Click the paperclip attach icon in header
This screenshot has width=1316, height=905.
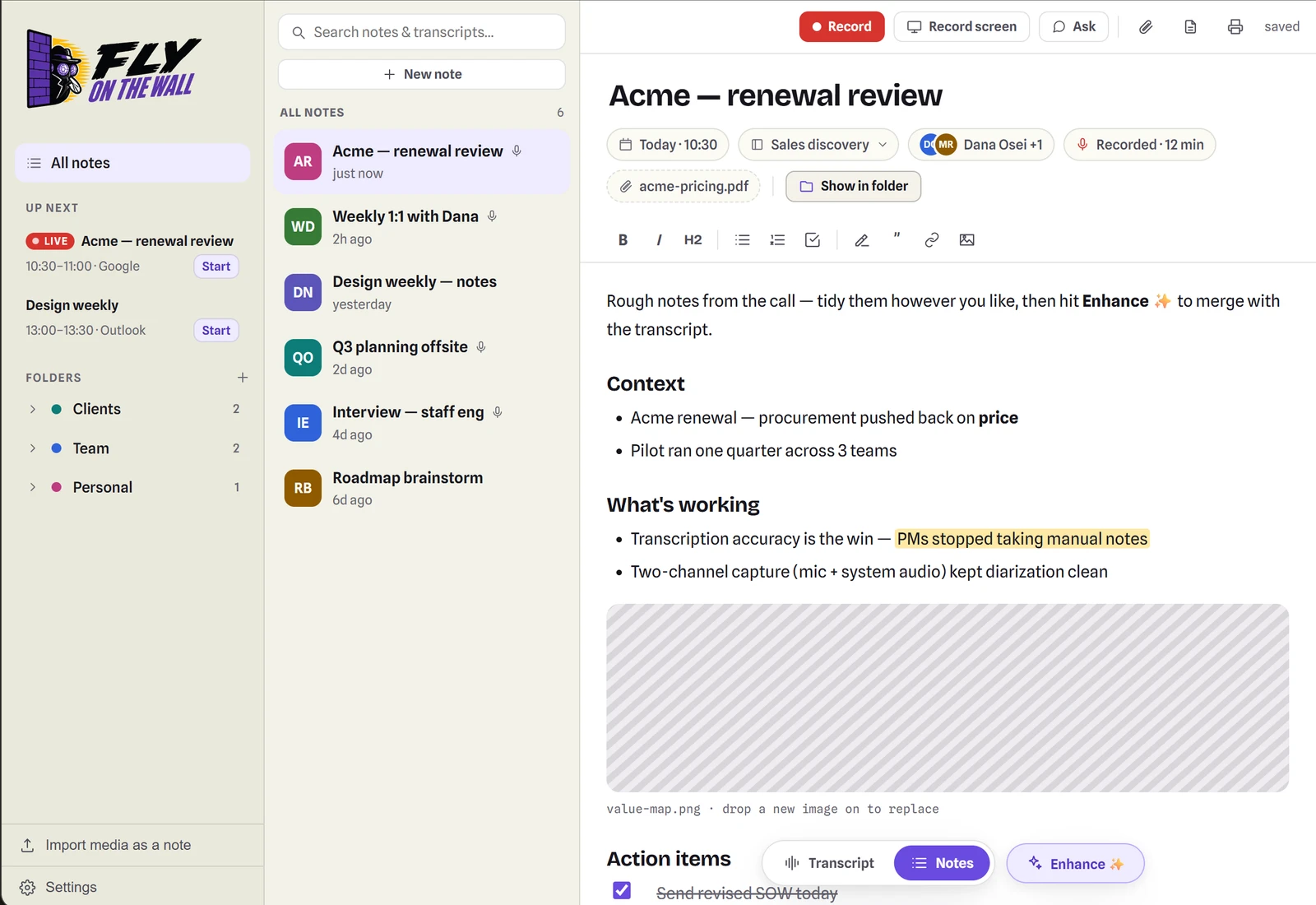pos(1146,27)
